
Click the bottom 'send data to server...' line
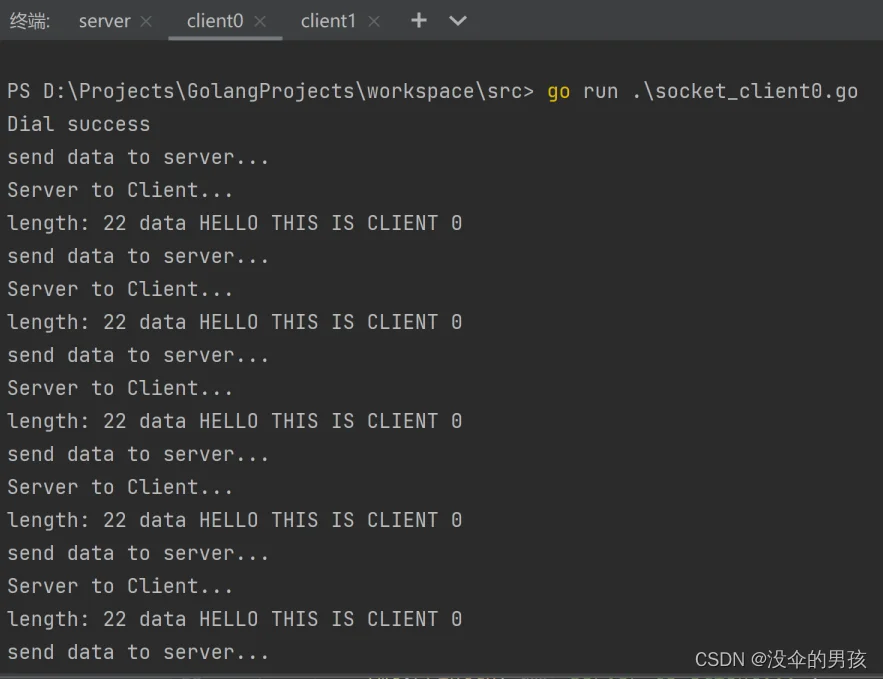point(138,652)
